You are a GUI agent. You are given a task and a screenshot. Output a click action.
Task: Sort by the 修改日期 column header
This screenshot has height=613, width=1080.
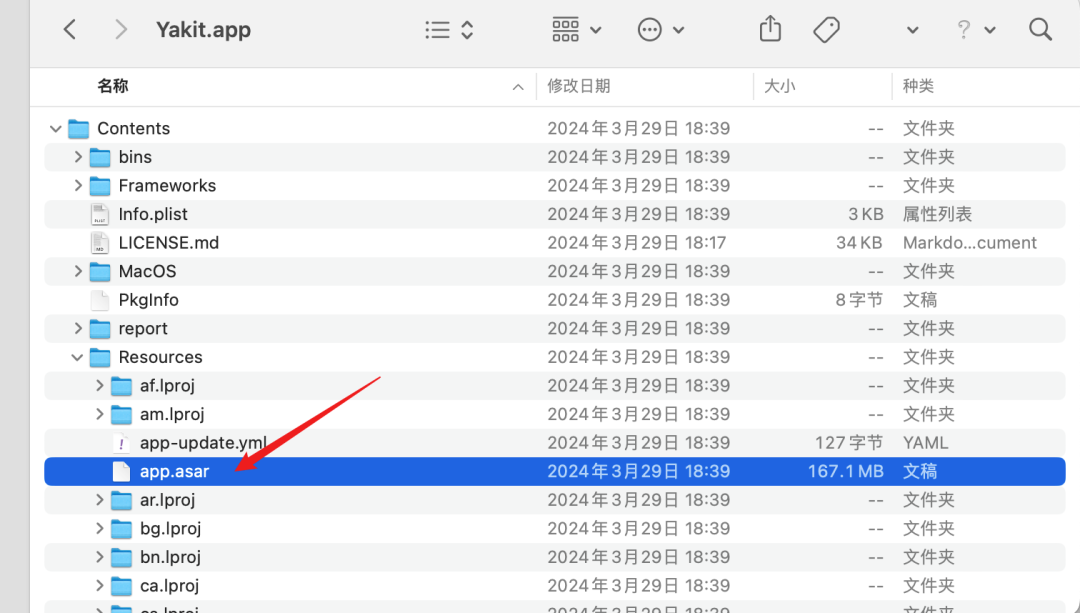coord(579,86)
